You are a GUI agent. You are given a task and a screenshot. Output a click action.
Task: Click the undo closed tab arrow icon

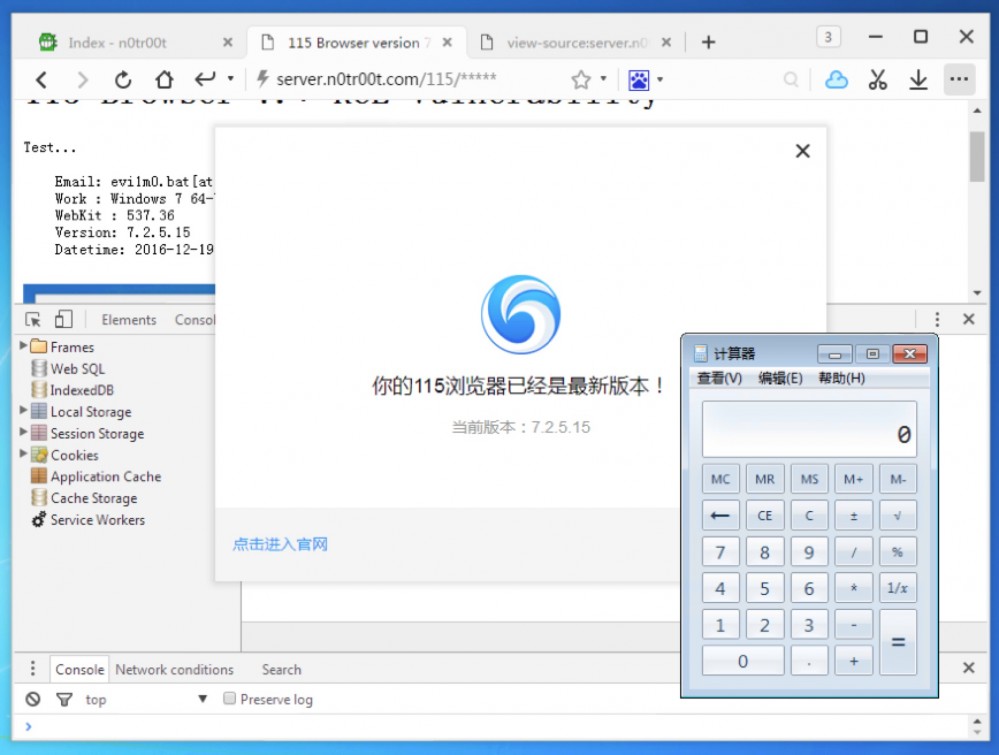point(205,80)
